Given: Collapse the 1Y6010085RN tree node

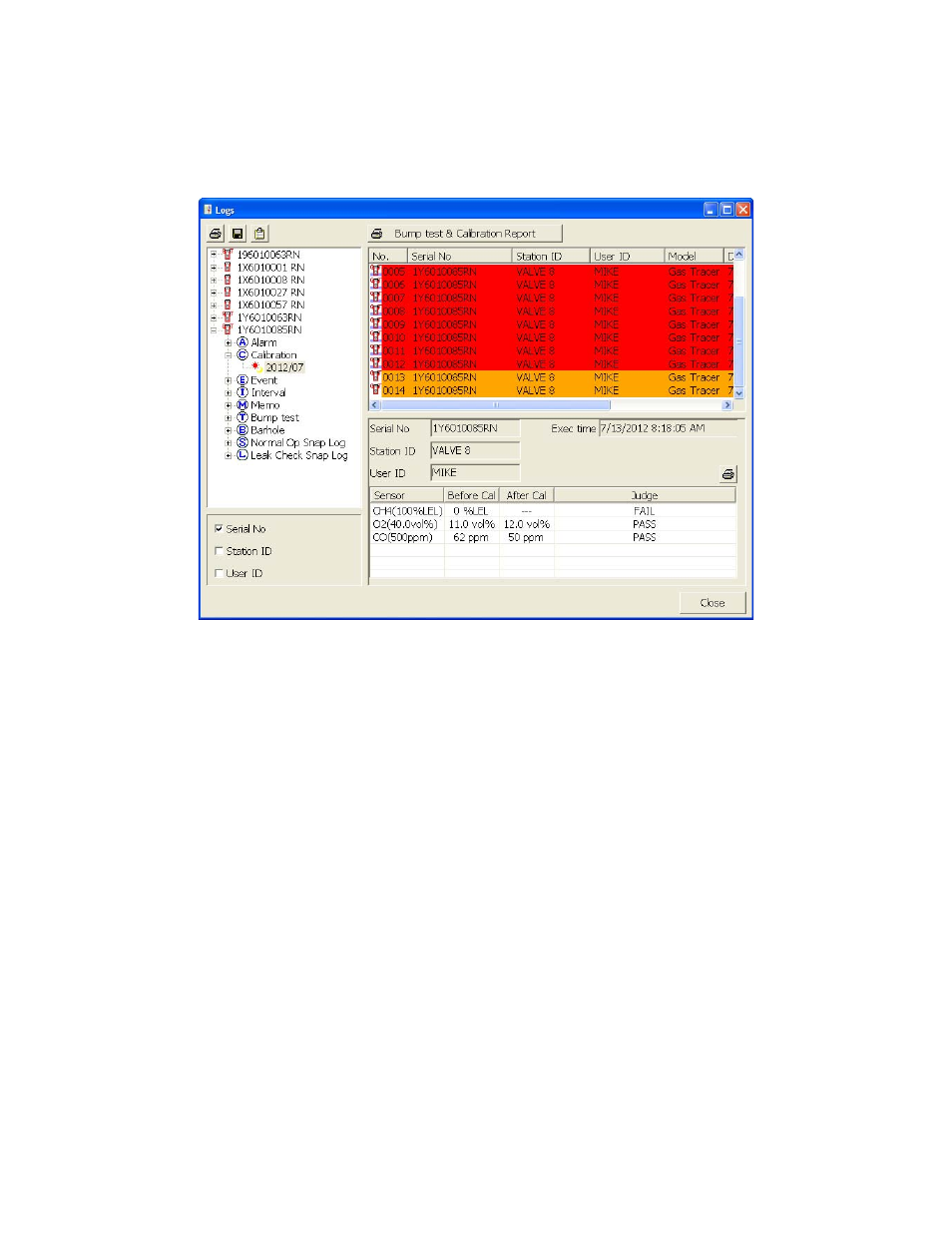Looking at the screenshot, I should (x=214, y=329).
